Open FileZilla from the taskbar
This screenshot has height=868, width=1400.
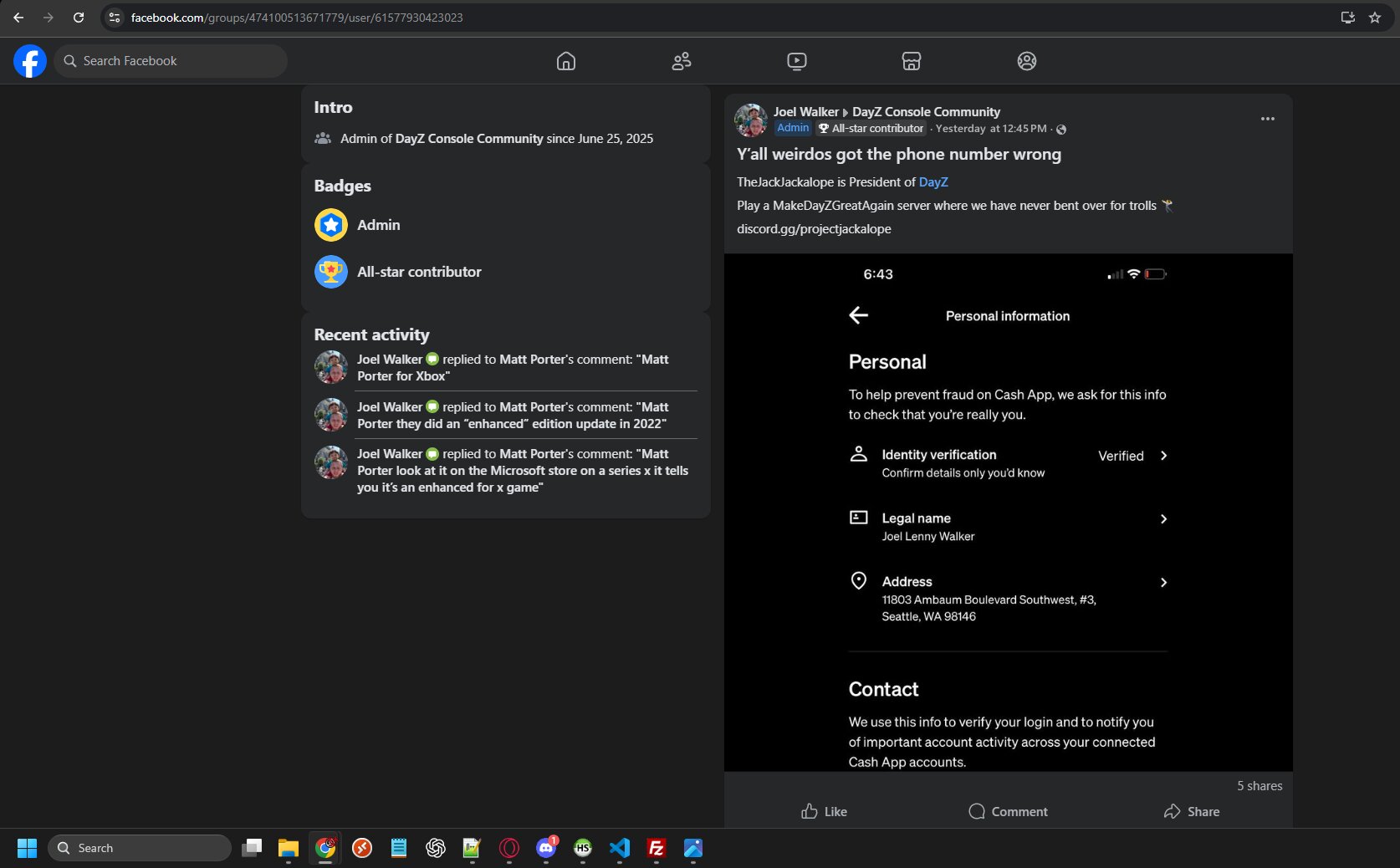point(657,848)
